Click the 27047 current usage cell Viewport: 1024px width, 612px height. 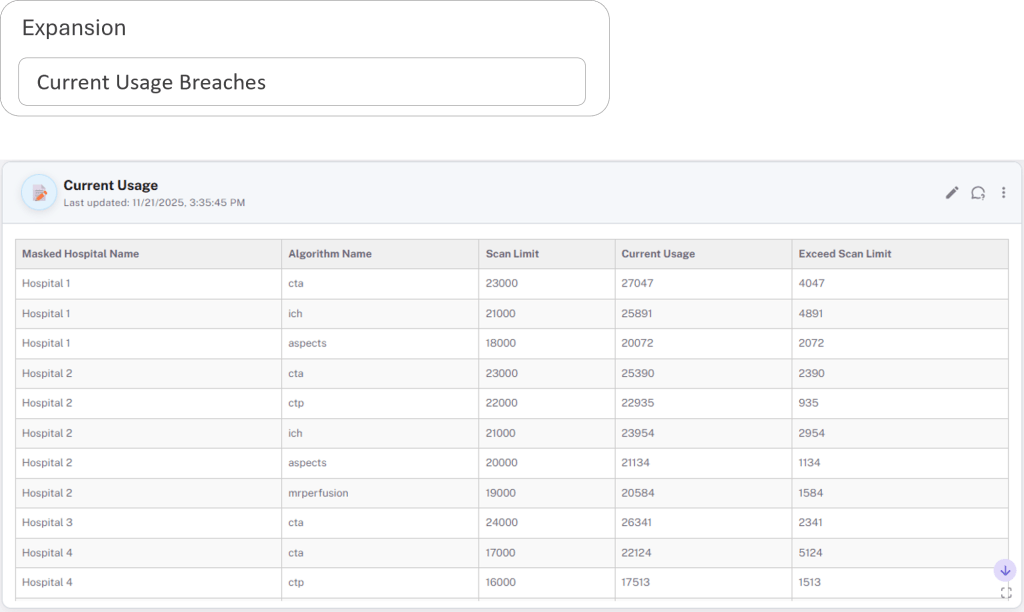click(637, 284)
